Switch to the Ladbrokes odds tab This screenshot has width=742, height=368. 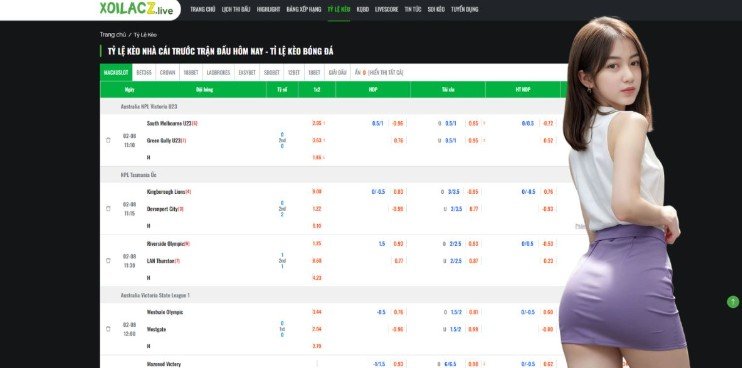coord(218,72)
